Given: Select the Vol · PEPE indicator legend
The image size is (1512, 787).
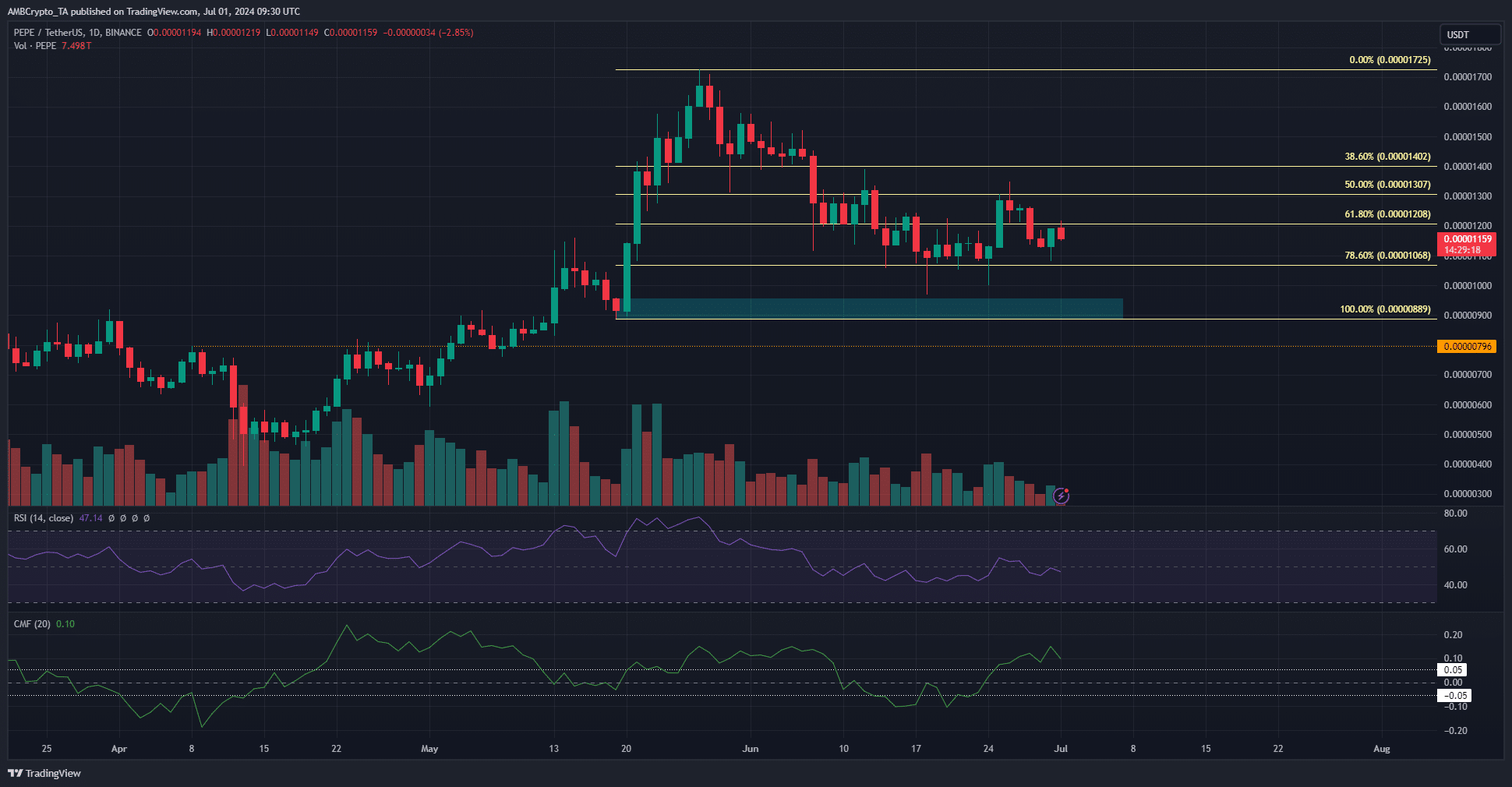Looking at the screenshot, I should coord(35,46).
